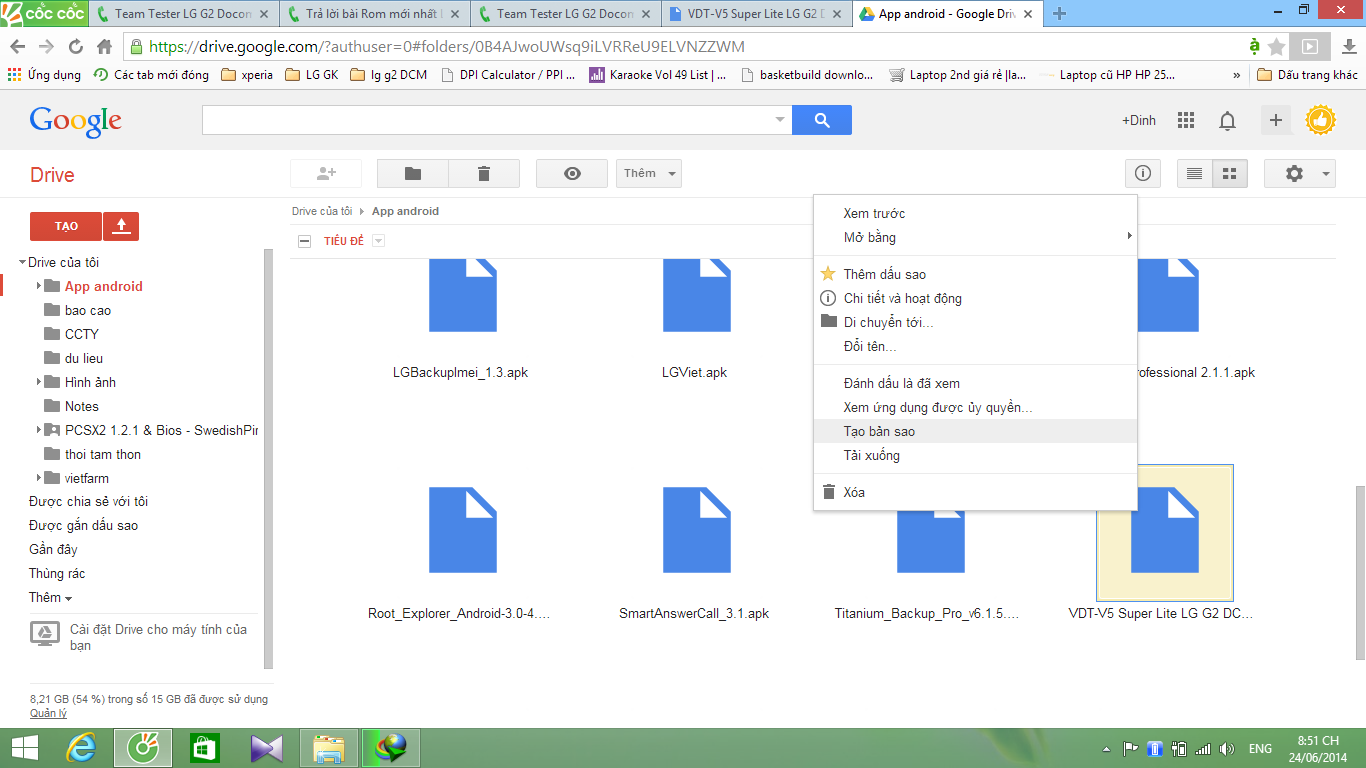Open the lg g2 DCM bookmark folder
The height and width of the screenshot is (768, 1366).
(389, 74)
